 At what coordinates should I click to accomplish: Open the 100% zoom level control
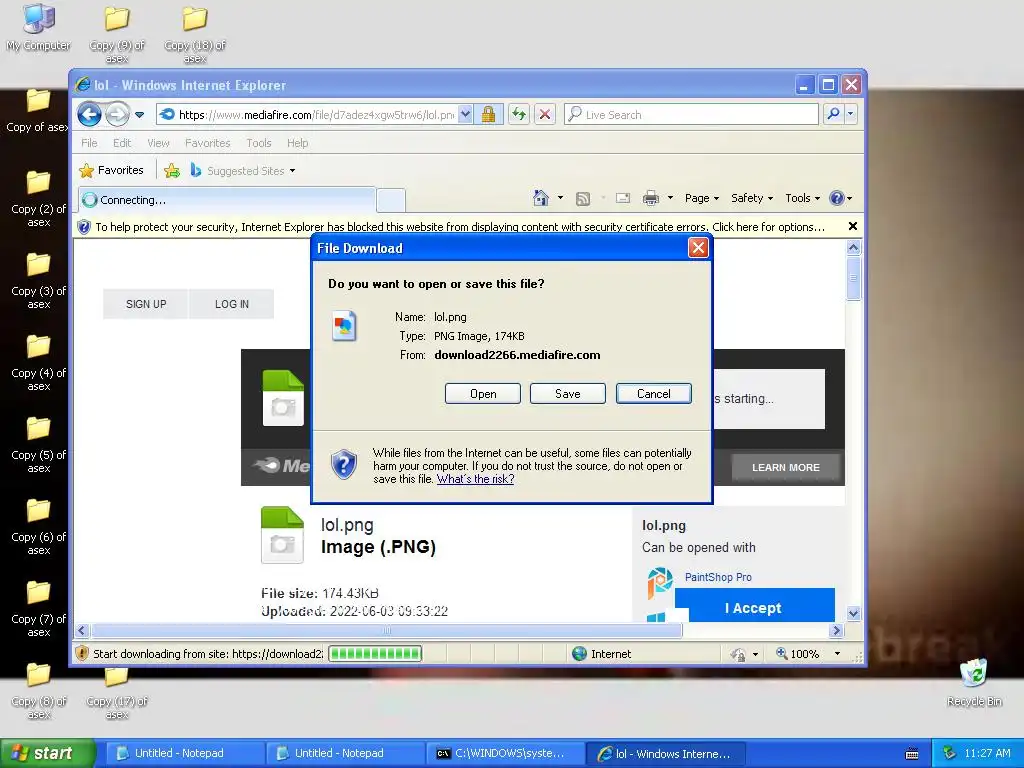coord(798,654)
